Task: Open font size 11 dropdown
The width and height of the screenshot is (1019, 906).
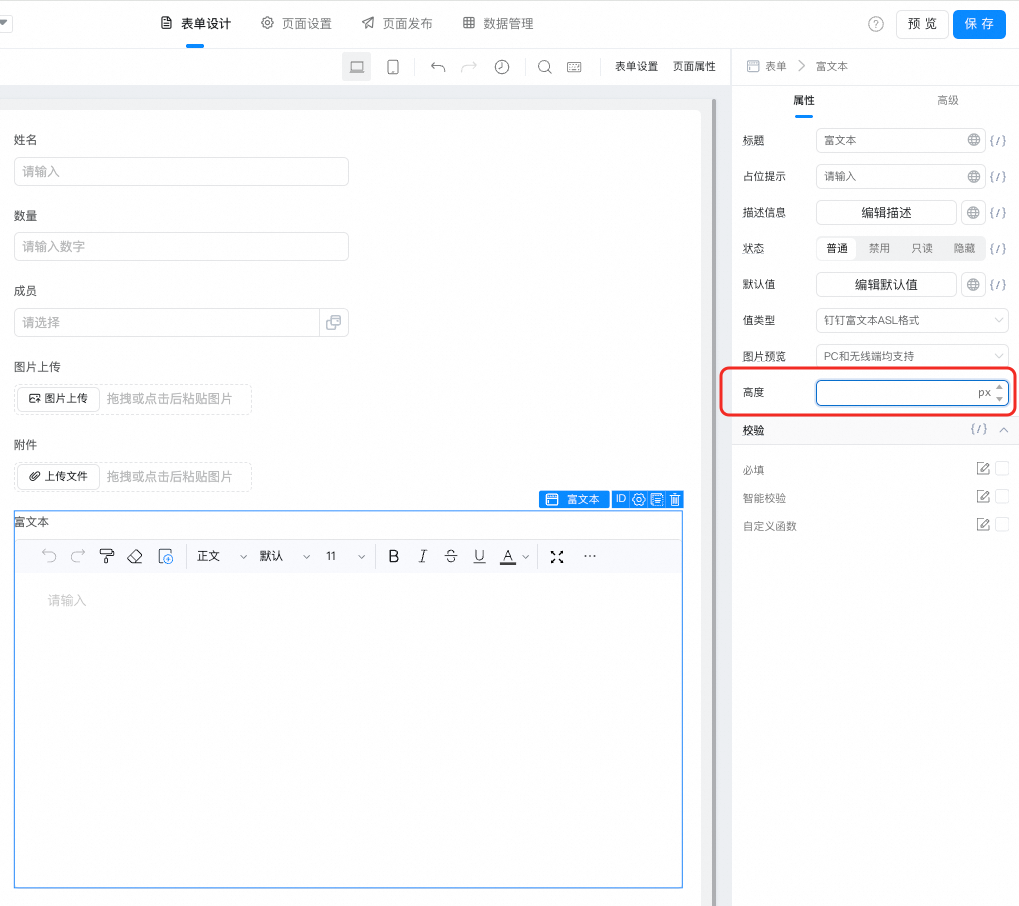Action: point(346,556)
